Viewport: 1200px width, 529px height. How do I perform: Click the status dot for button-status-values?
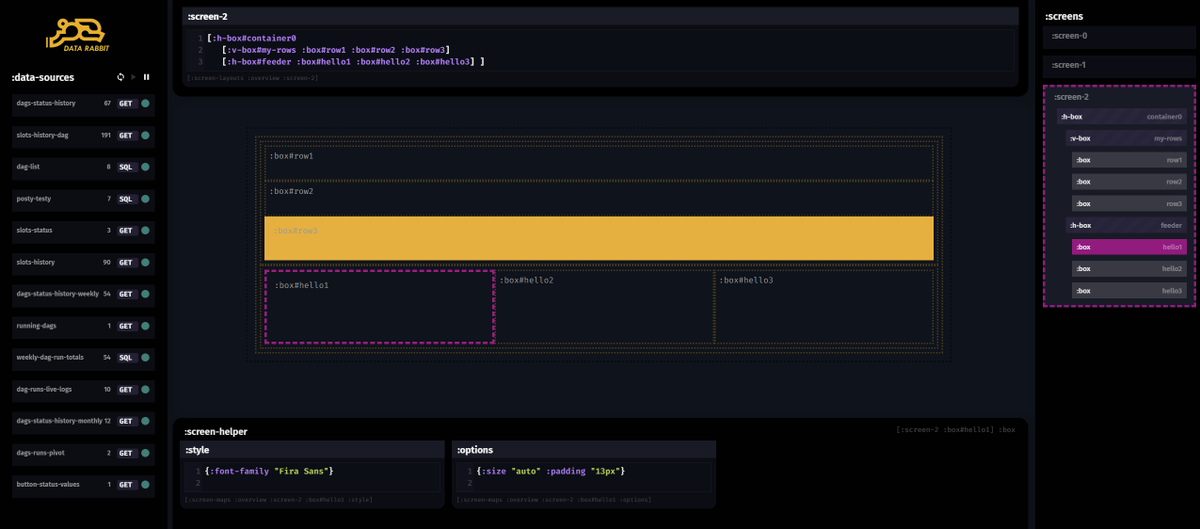[145, 484]
